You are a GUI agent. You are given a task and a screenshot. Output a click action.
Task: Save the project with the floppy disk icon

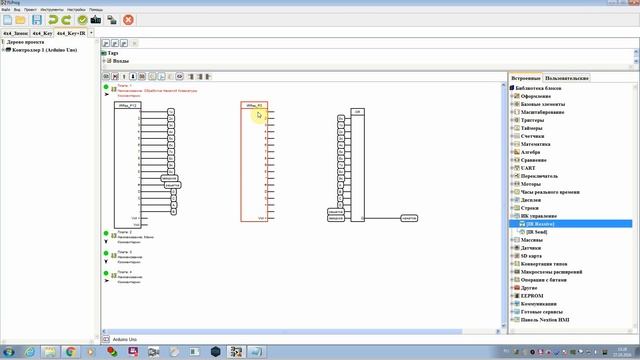tap(37, 20)
